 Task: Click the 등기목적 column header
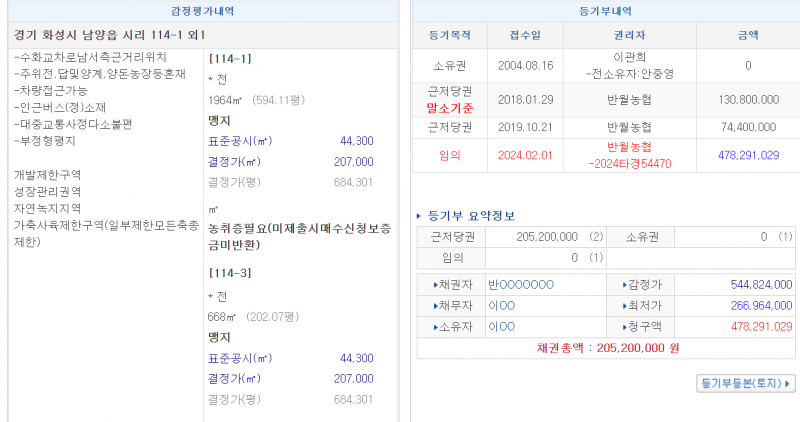(x=449, y=34)
